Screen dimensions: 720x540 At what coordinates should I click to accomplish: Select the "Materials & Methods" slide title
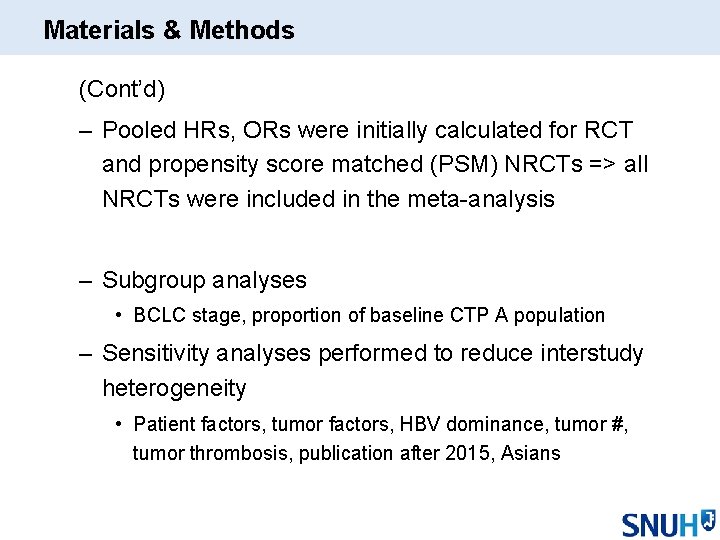169,30
